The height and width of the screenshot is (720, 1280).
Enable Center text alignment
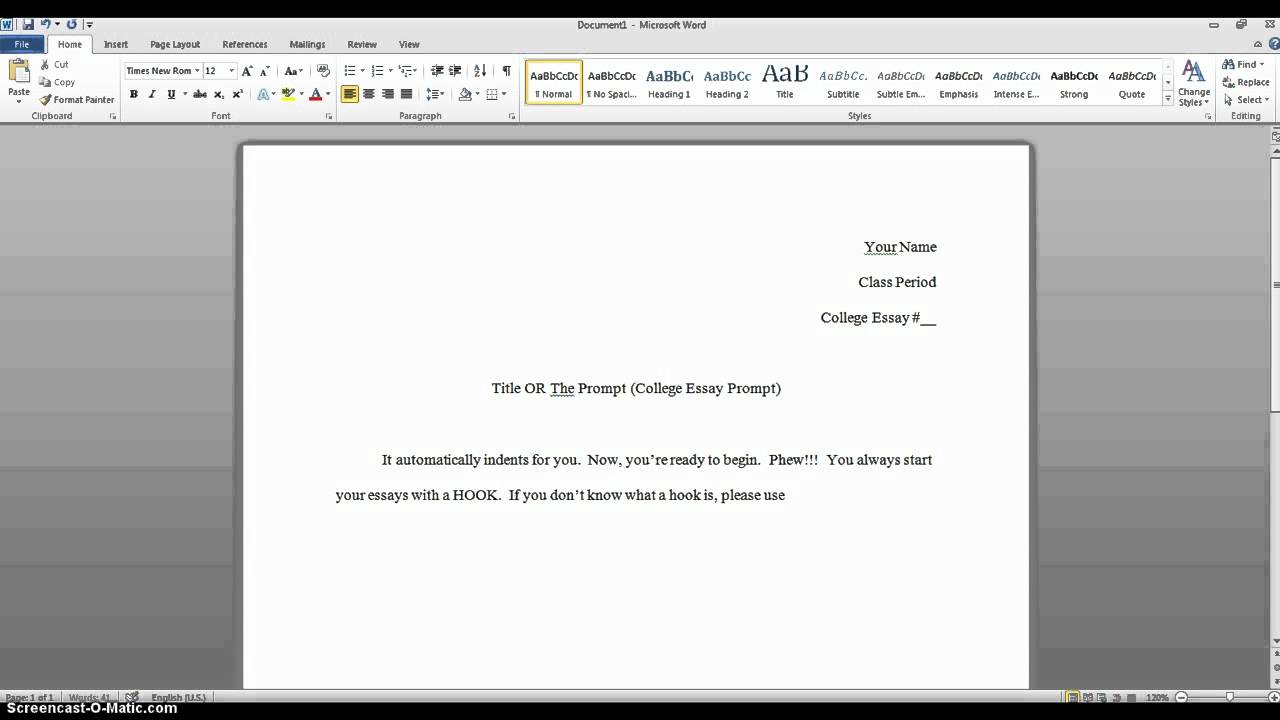[x=369, y=93]
